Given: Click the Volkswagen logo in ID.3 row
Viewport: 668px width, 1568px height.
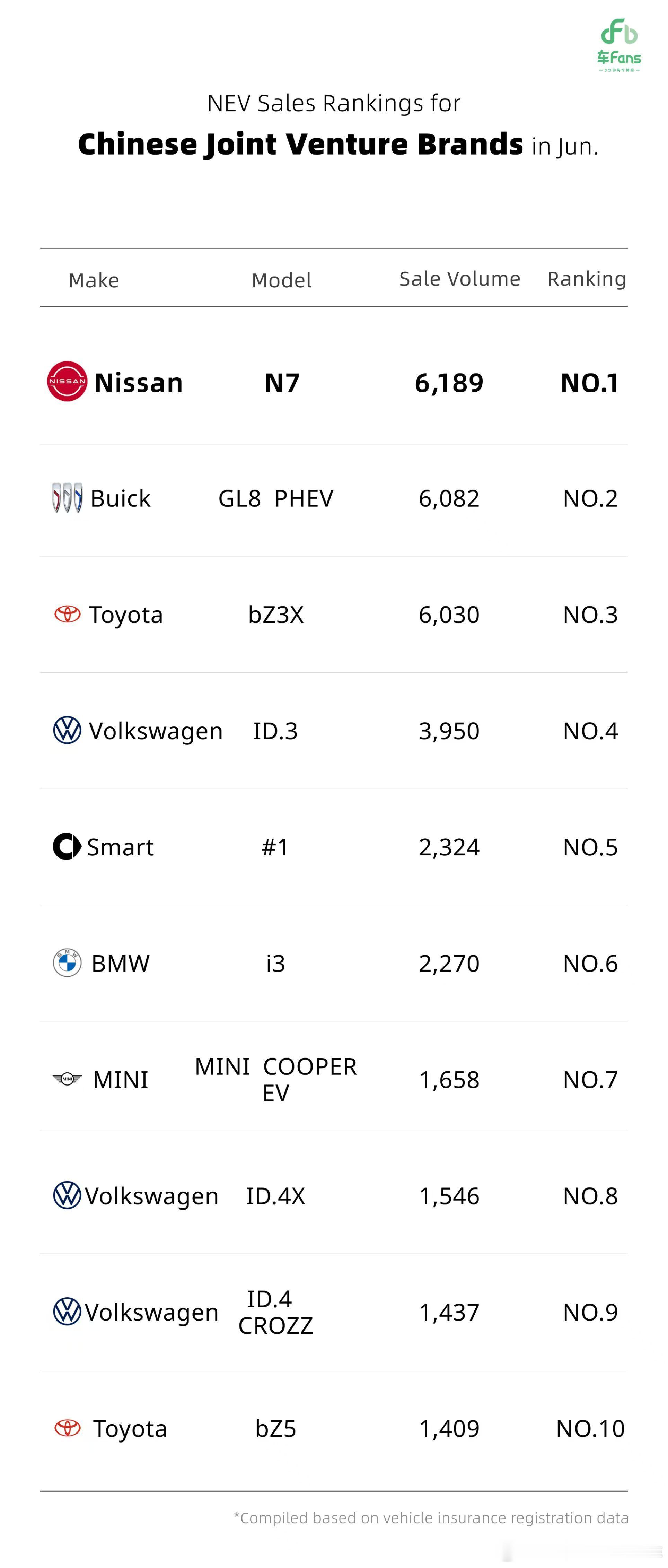Looking at the screenshot, I should 68,730.
